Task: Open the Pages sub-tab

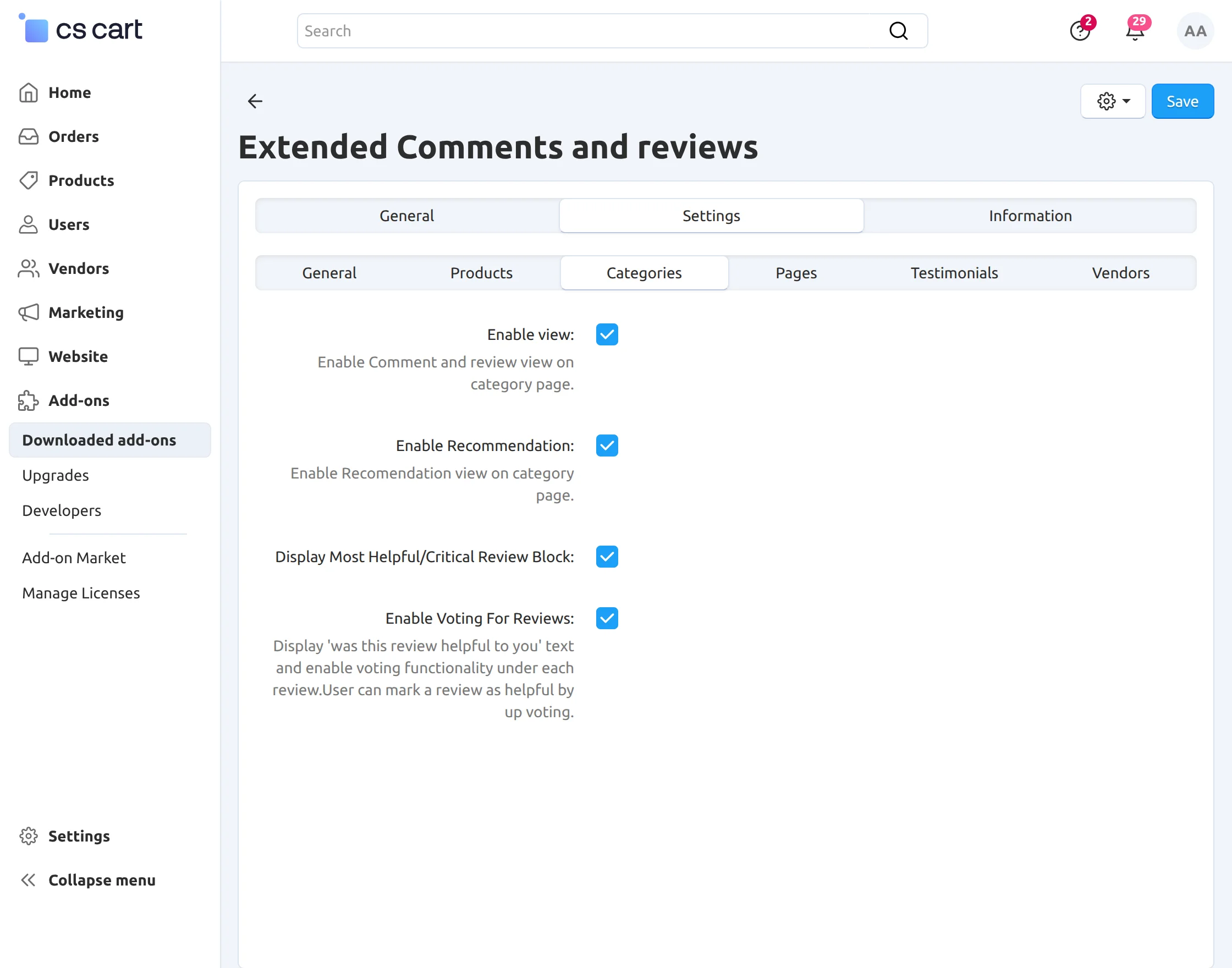Action: point(796,273)
